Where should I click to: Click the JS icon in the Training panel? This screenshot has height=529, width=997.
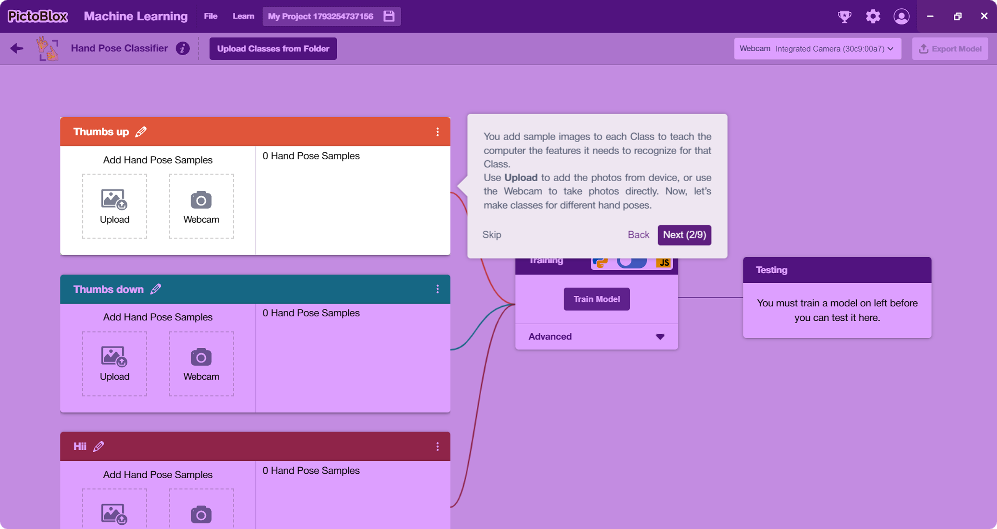point(664,263)
